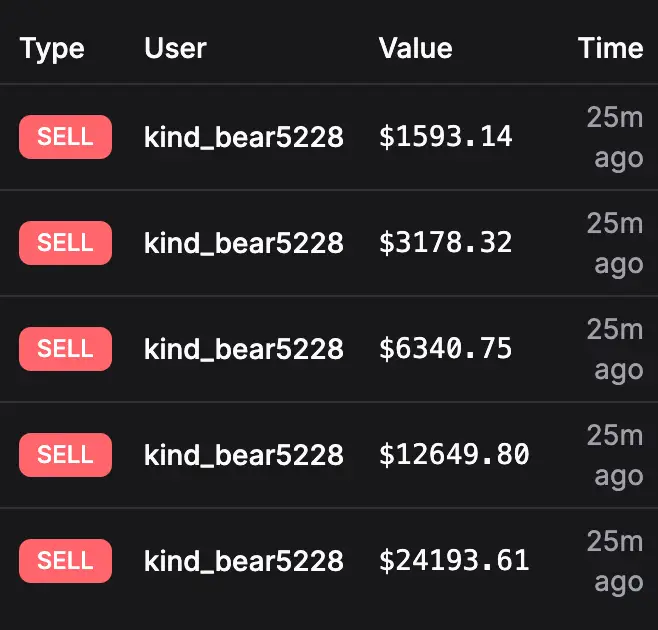Select the $1593.14 value cell
Image resolution: width=658 pixels, height=630 pixels.
(446, 137)
